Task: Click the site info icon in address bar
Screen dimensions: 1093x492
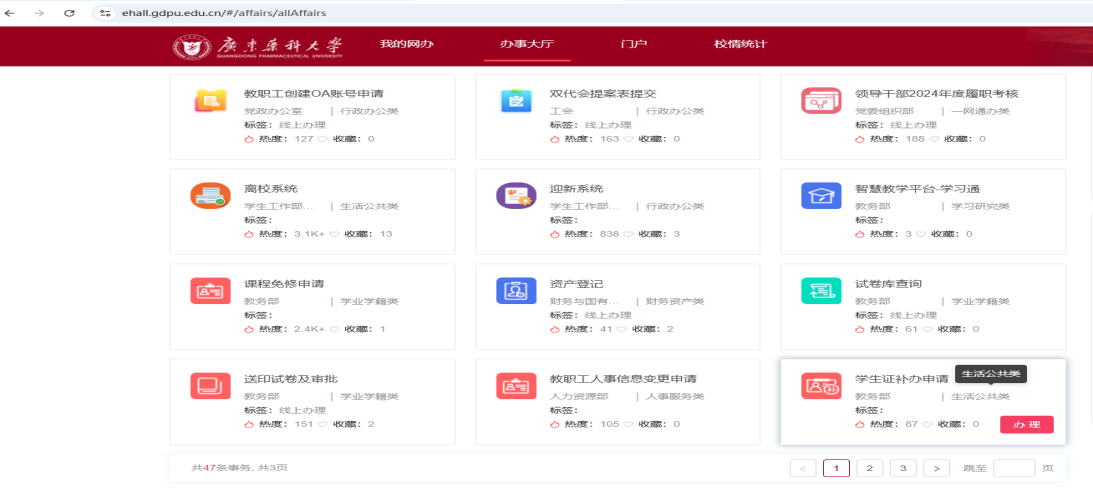Action: pos(105,13)
